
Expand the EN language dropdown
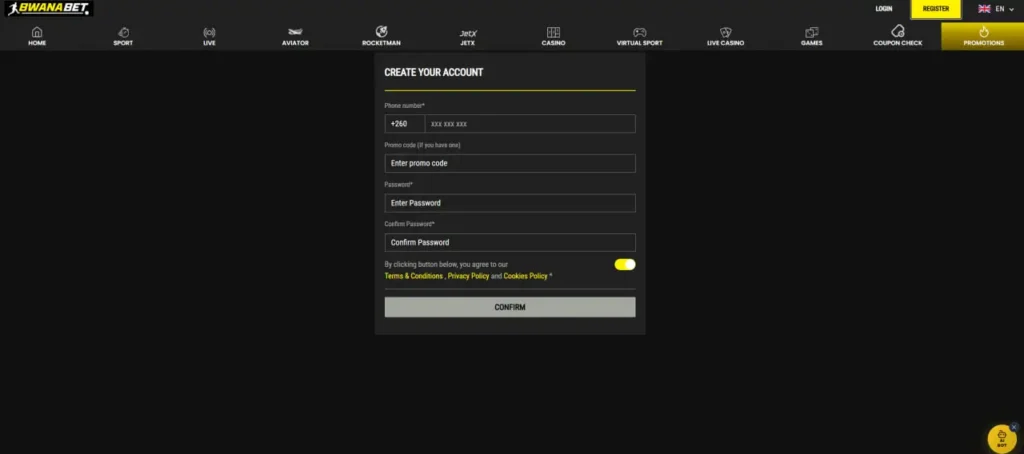[1004, 9]
